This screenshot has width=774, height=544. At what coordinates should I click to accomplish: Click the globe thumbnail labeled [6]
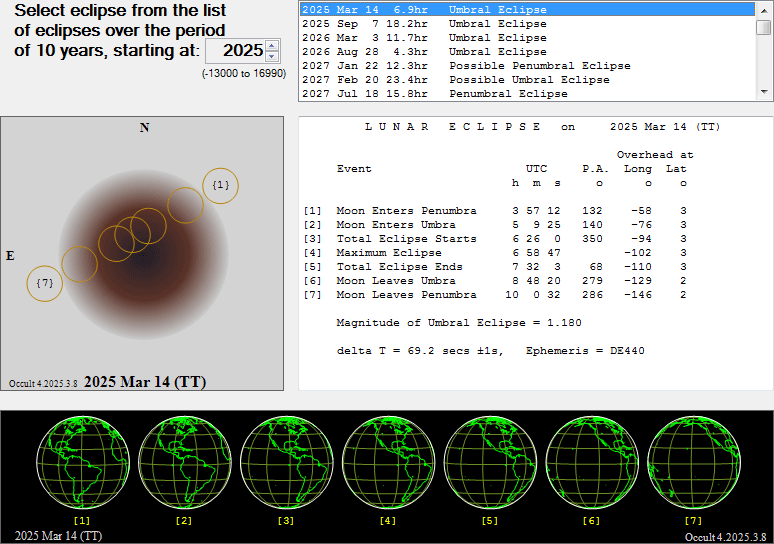pos(591,464)
